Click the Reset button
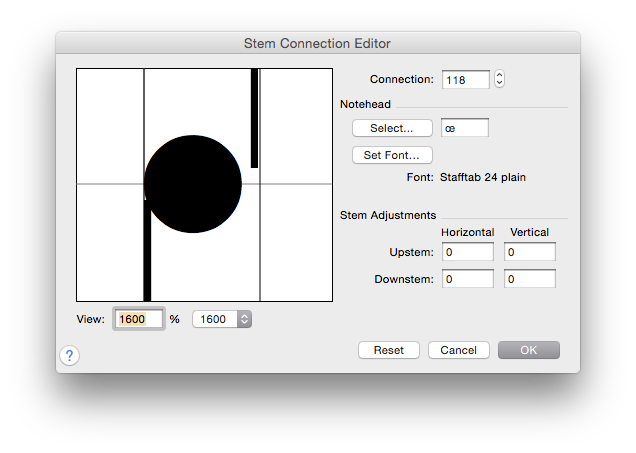The height and width of the screenshot is (453, 636). coord(389,350)
